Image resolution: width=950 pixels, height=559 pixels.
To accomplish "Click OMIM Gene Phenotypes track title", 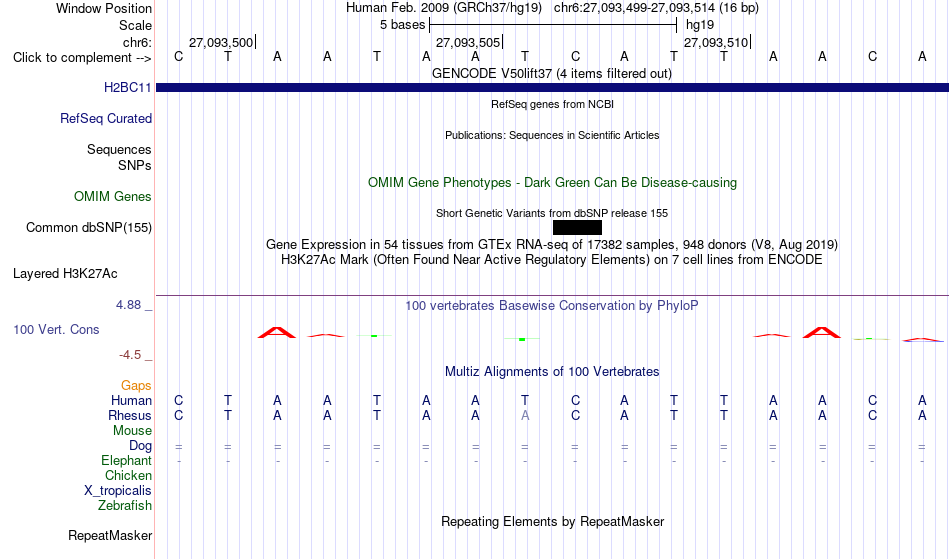I will 553,183.
